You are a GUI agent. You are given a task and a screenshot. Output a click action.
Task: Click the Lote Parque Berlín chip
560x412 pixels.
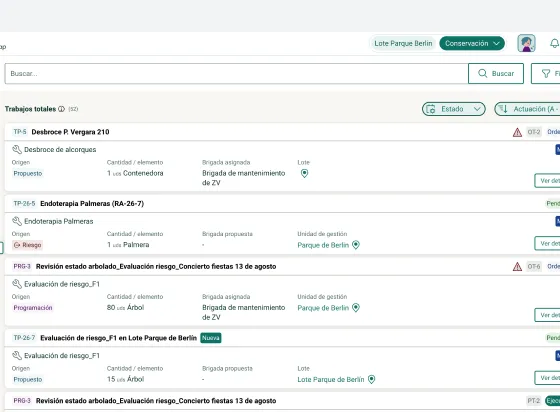[x=403, y=43]
